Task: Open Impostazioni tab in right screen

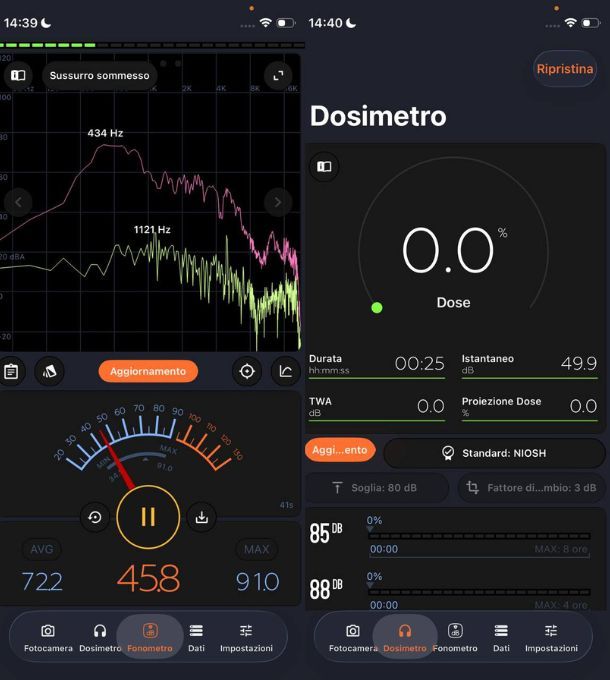Action: coord(551,638)
